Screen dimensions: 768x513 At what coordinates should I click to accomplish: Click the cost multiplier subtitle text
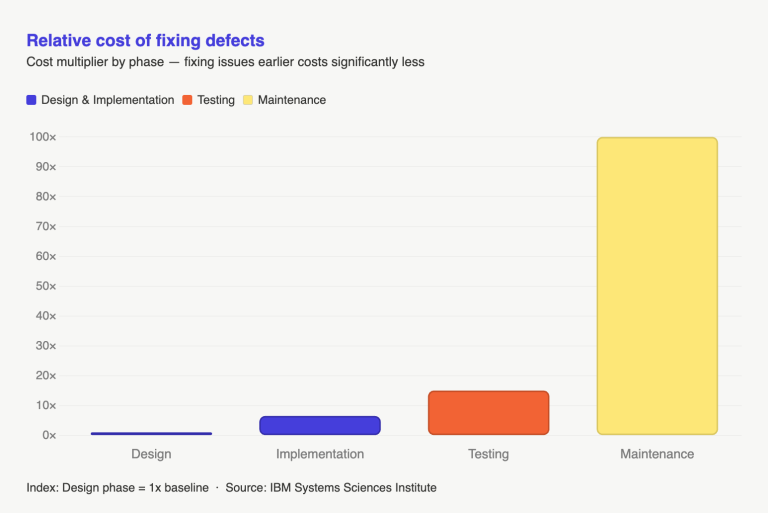pyautogui.click(x=225, y=62)
